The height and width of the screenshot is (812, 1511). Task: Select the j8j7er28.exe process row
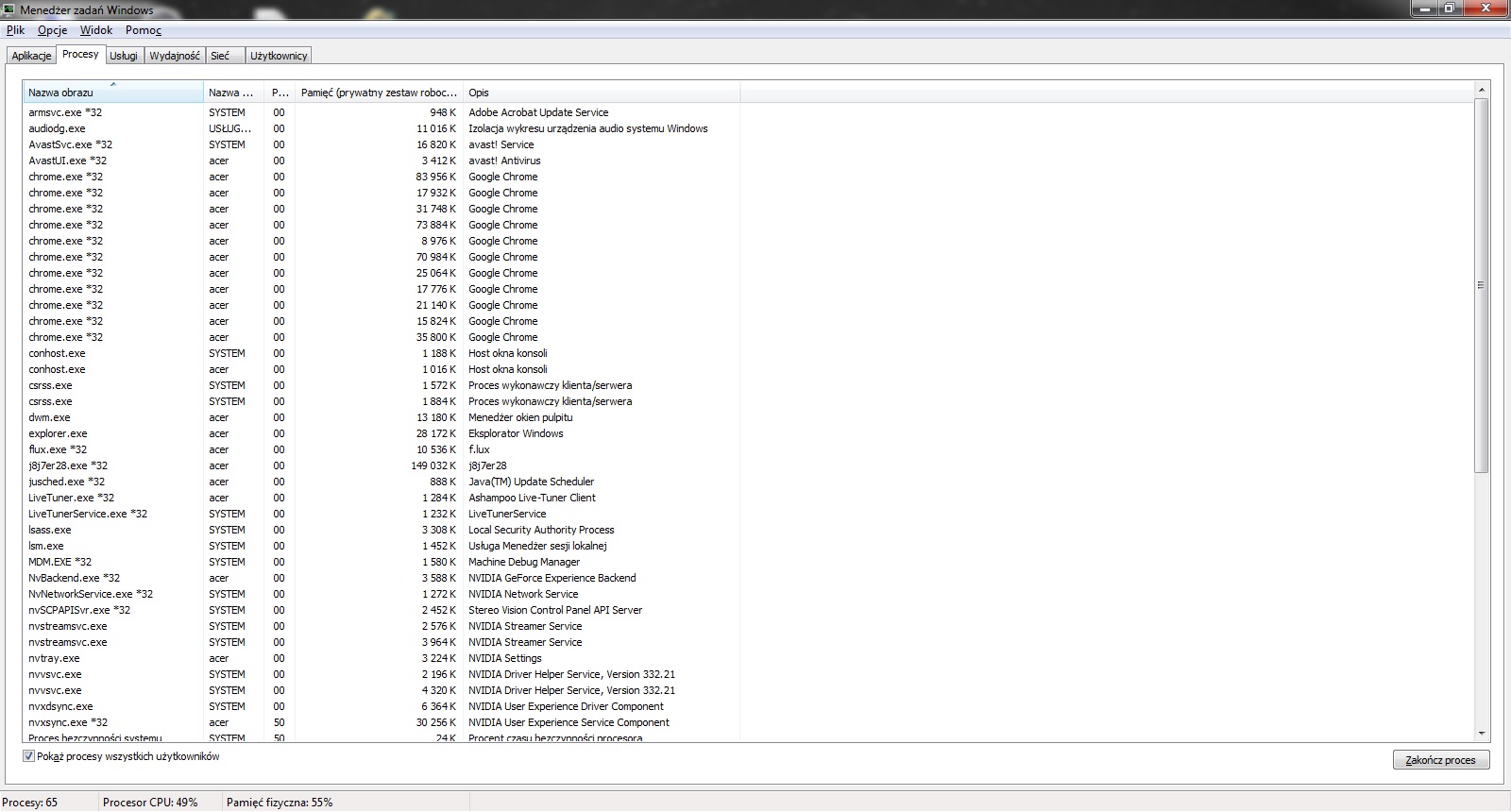(x=68, y=465)
